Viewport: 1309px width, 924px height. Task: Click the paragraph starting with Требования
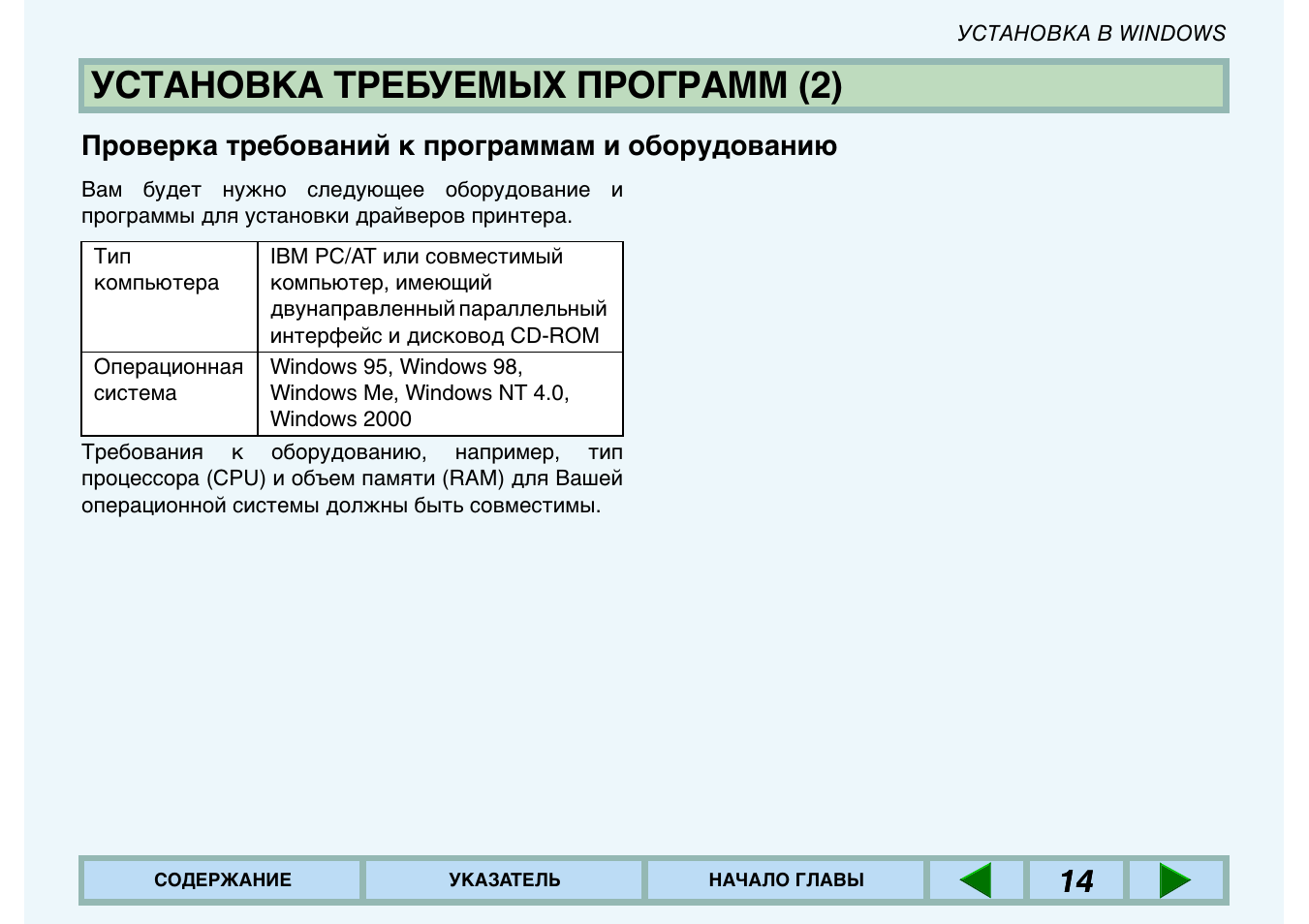pos(351,478)
